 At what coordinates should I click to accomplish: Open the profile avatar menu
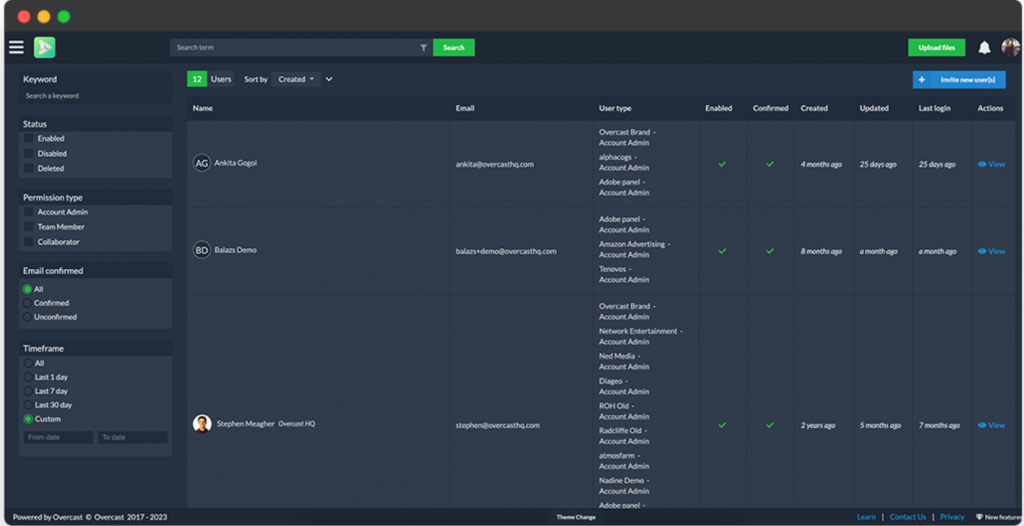(x=1010, y=47)
